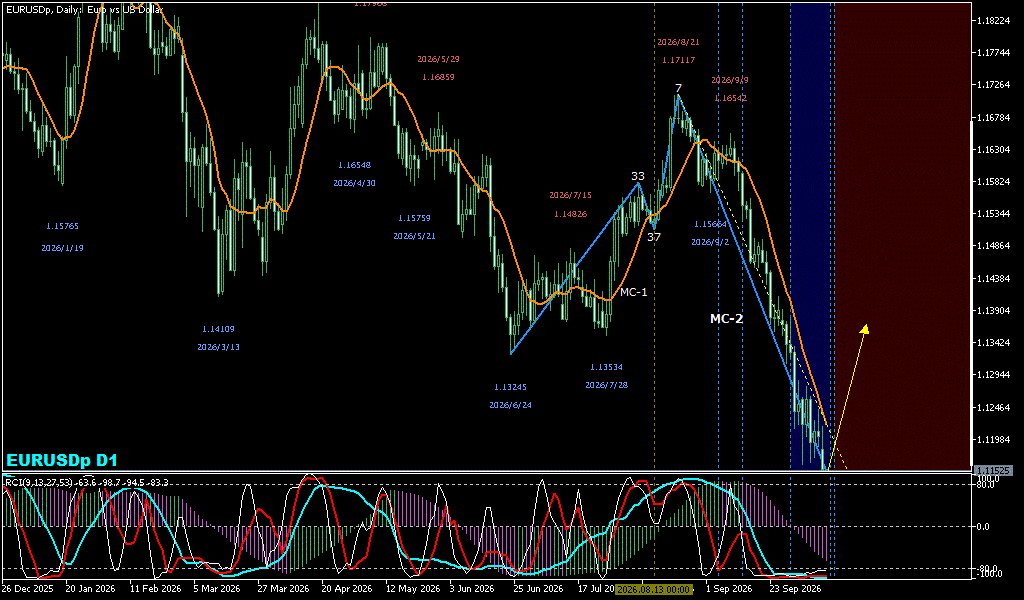Click the blue price label 1.15664
1024x600 pixels.
[x=710, y=224]
